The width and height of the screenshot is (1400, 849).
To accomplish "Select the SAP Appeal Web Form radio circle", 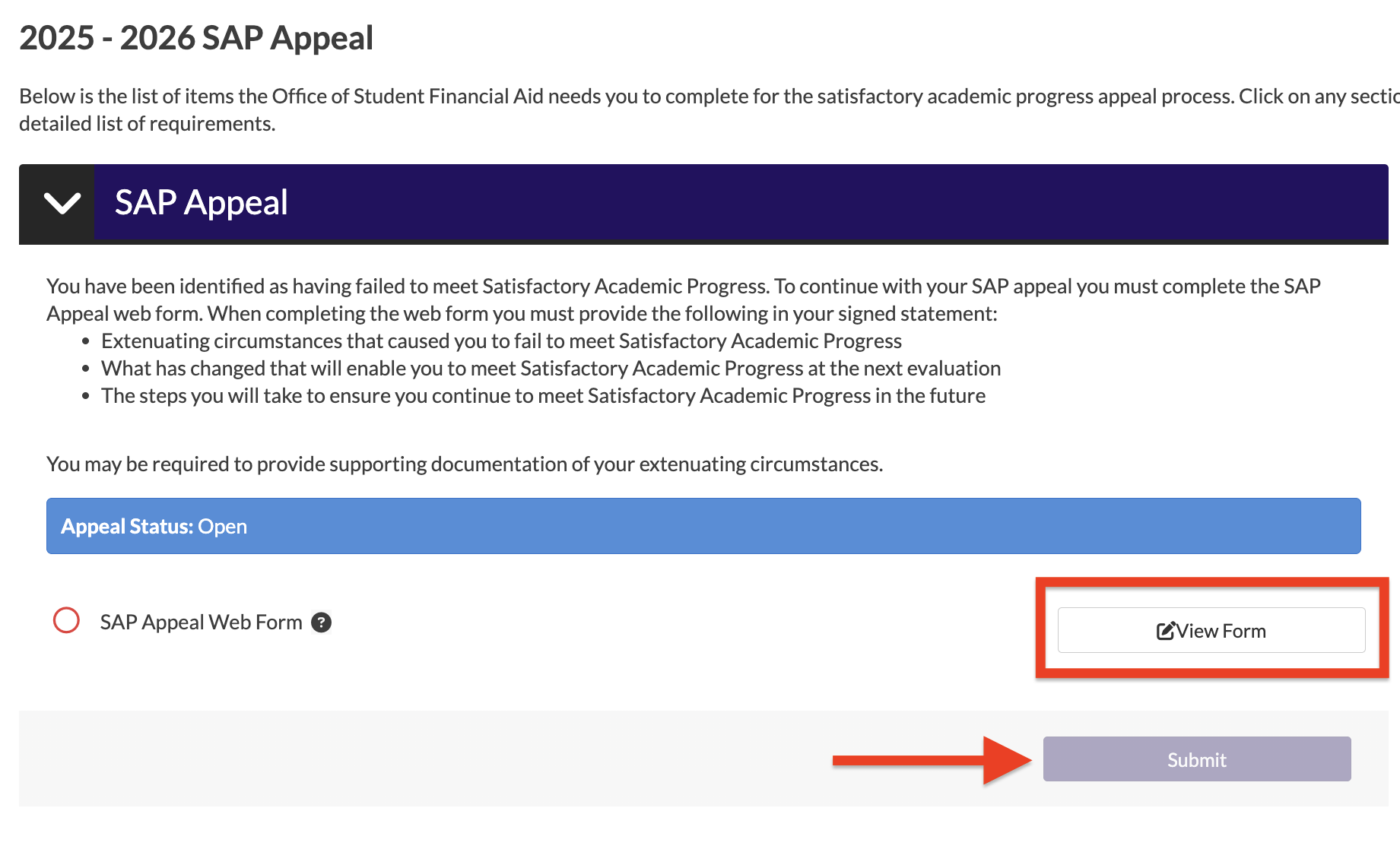I will click(x=67, y=621).
